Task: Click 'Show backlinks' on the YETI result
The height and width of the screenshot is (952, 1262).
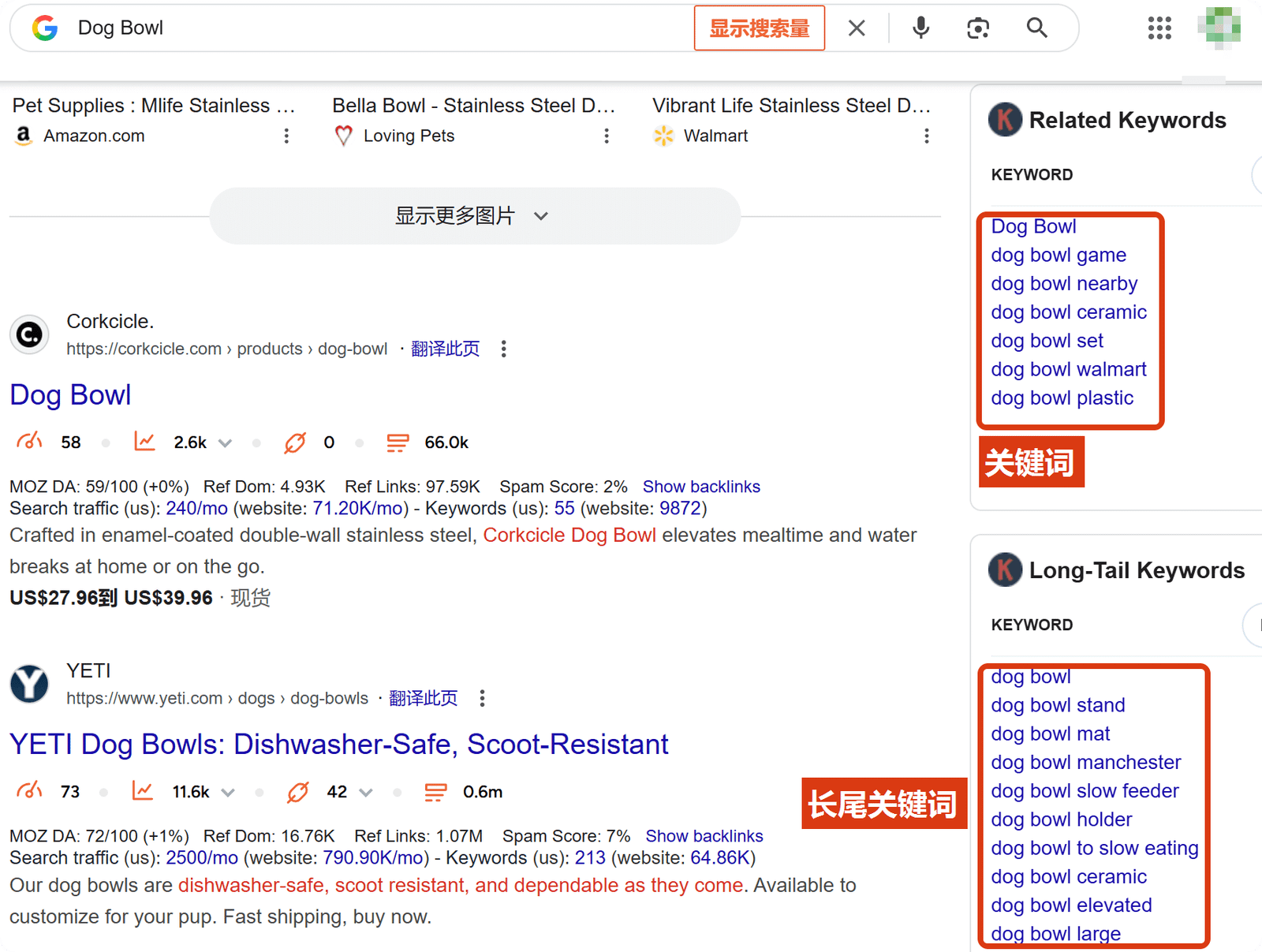Action: click(x=704, y=836)
